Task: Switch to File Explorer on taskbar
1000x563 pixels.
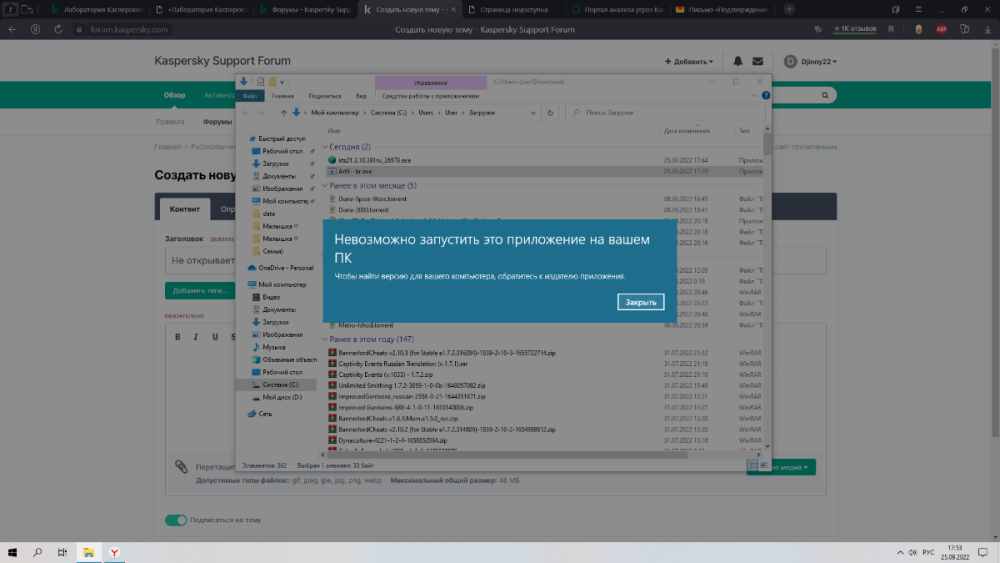Action: (89, 552)
